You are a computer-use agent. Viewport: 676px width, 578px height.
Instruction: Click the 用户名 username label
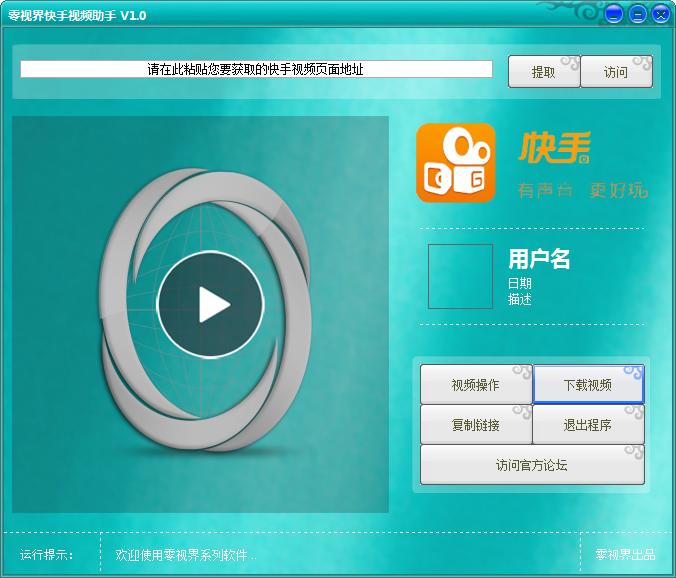tap(539, 259)
